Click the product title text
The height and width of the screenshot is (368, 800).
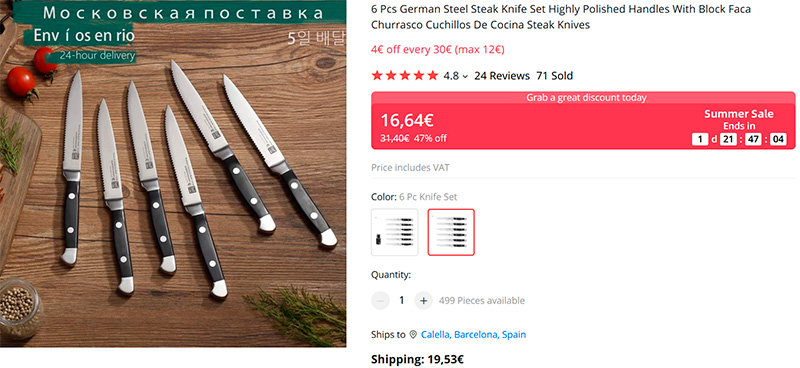pyautogui.click(x=561, y=17)
